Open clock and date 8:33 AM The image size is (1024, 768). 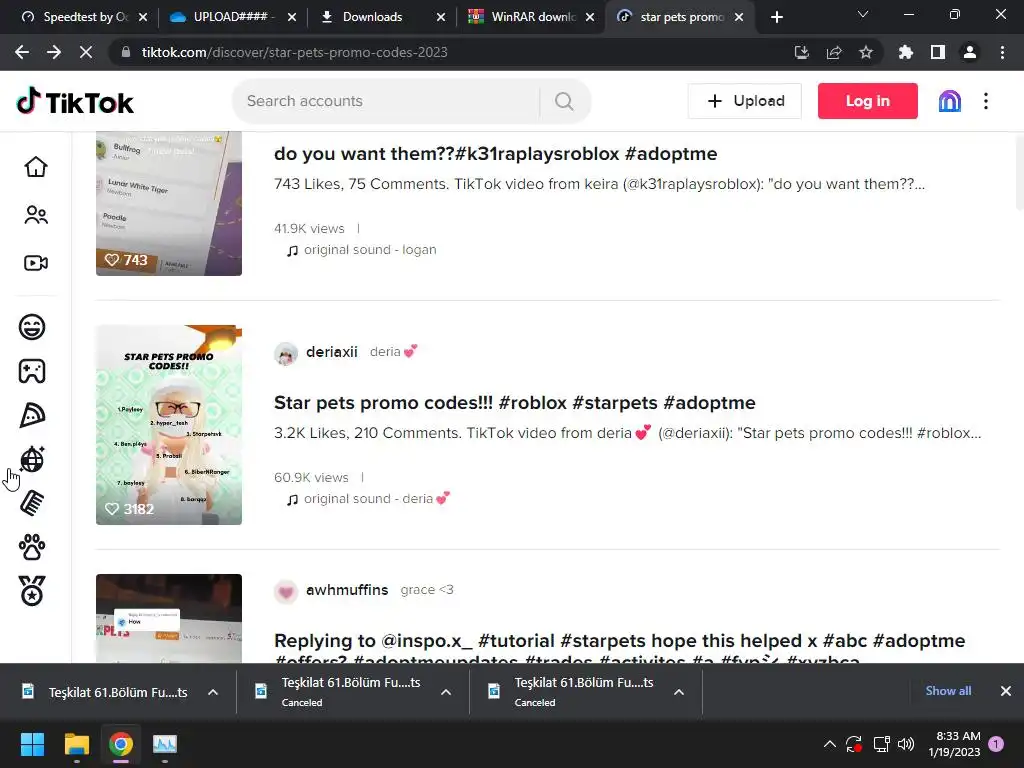point(955,744)
